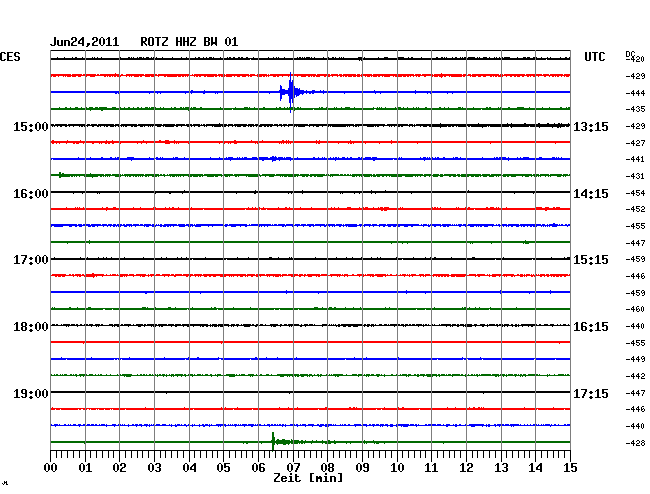Click the CES time zone label
The image size is (650, 494).
(10, 57)
